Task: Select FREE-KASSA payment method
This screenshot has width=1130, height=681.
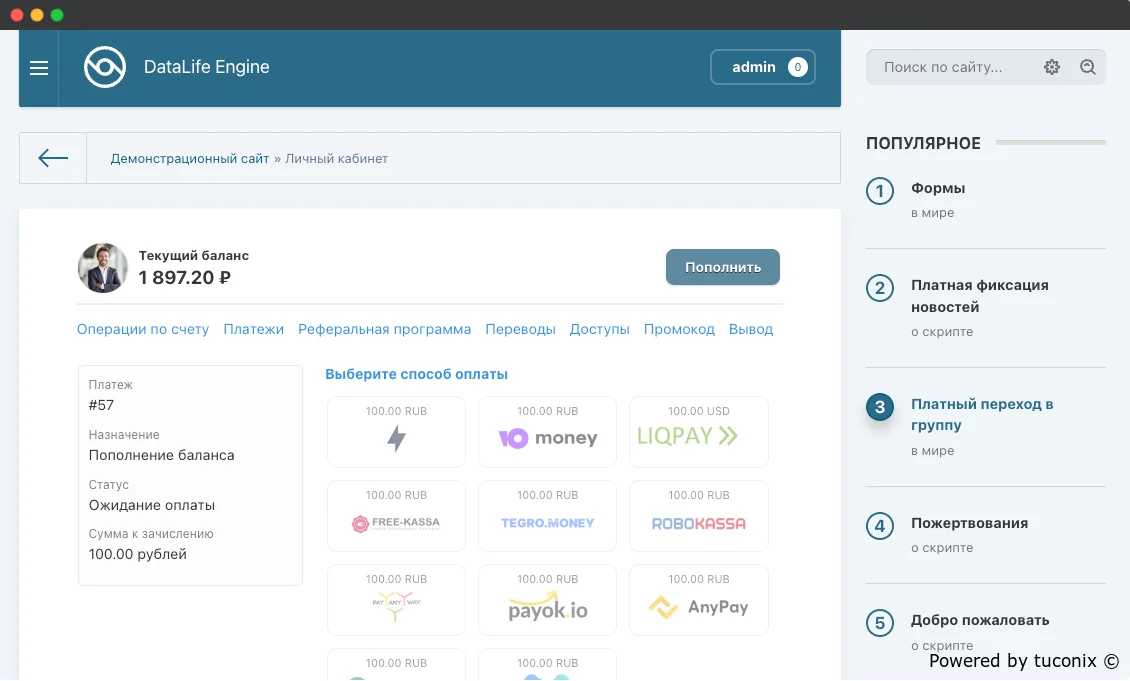Action: pos(396,516)
